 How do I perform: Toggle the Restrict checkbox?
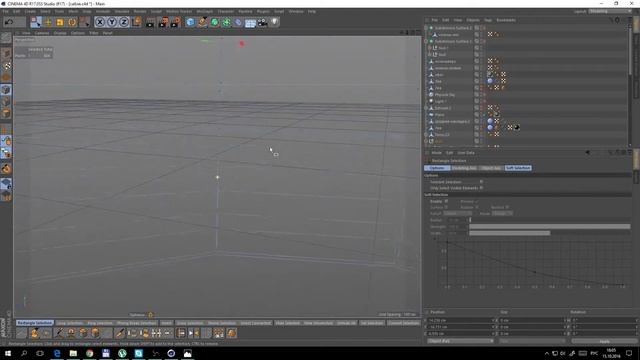tap(507, 207)
